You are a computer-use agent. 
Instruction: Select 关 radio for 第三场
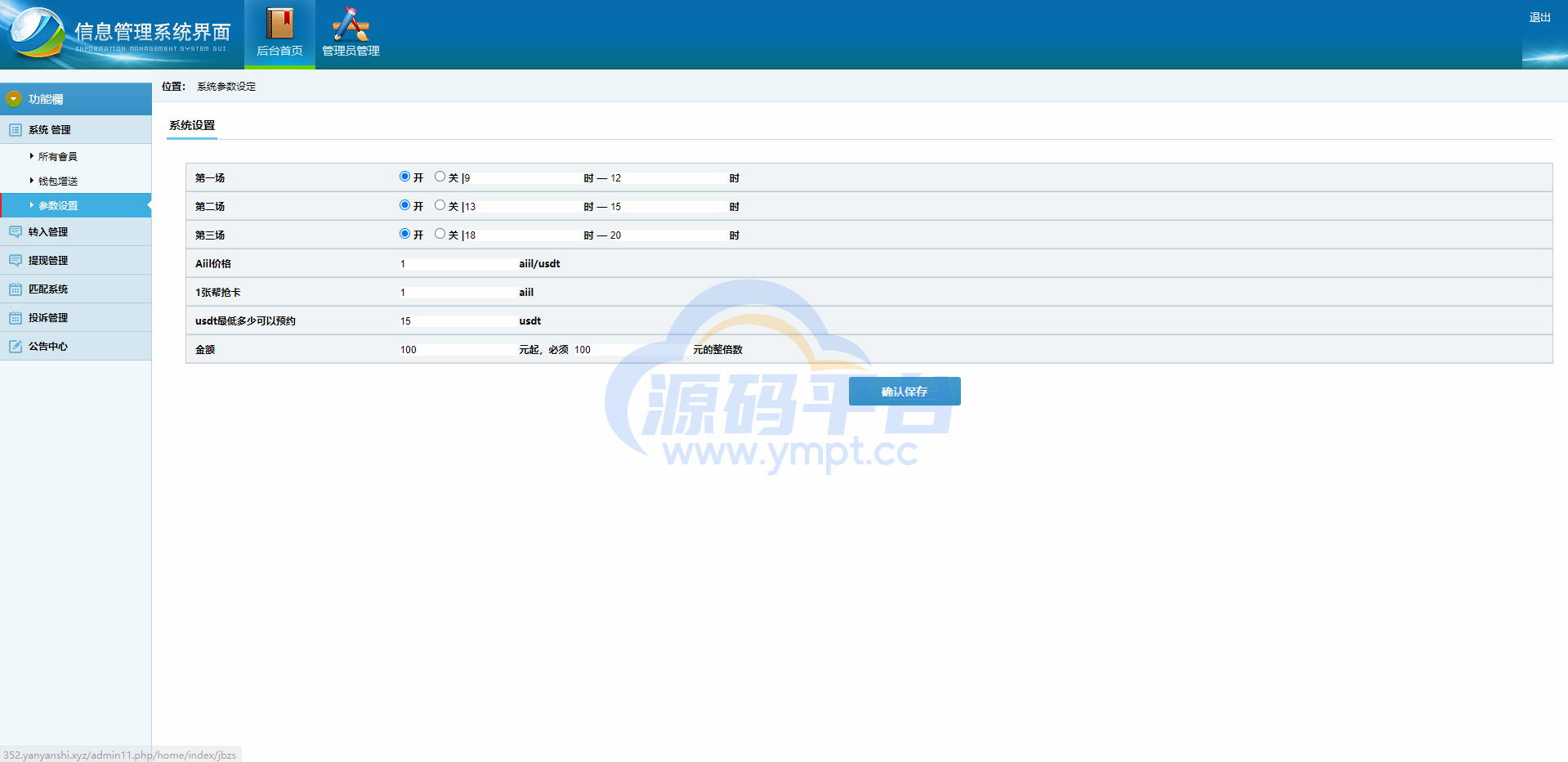tap(440, 234)
